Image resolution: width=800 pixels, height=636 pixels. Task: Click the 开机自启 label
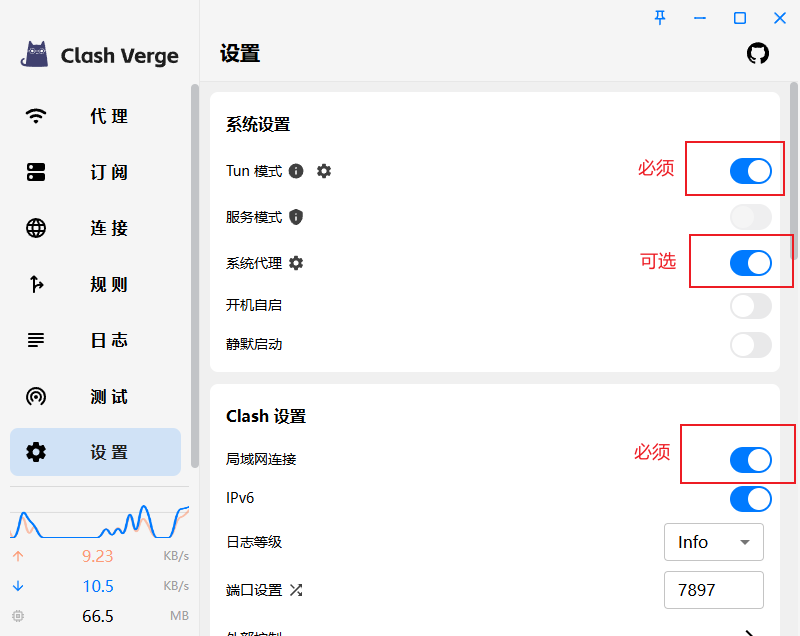pyautogui.click(x=254, y=305)
